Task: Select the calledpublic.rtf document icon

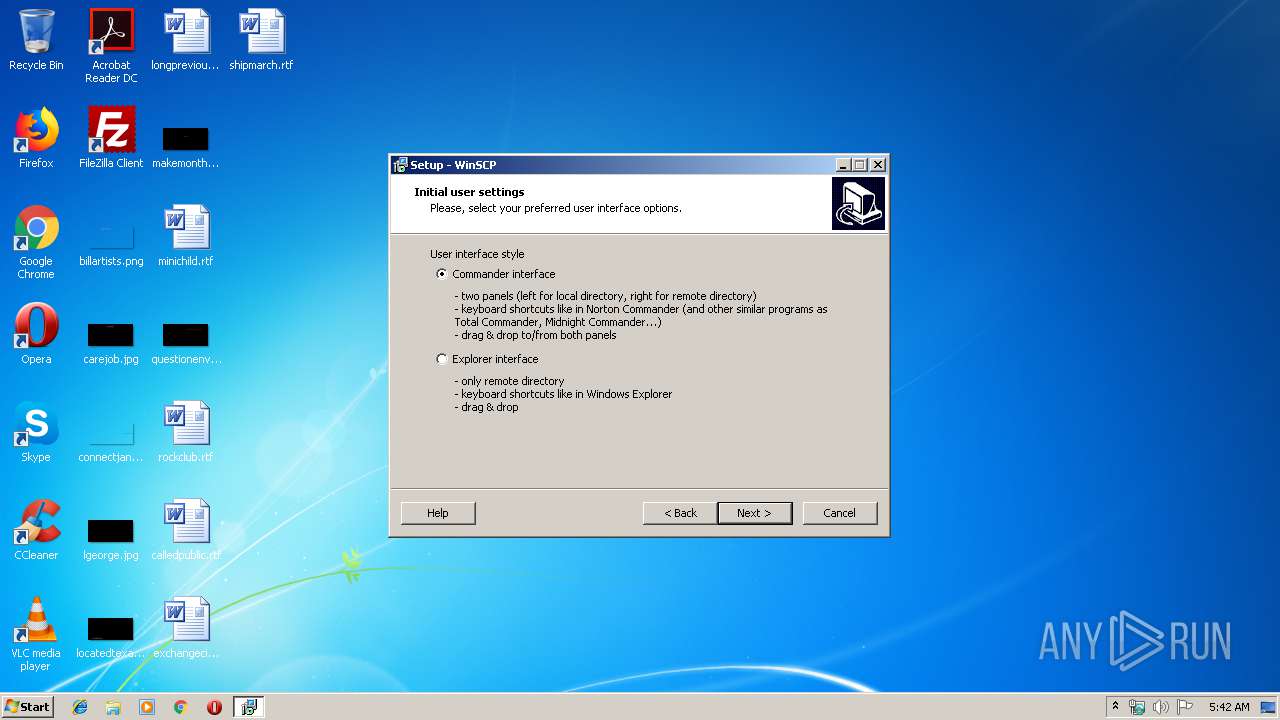Action: coord(186,530)
